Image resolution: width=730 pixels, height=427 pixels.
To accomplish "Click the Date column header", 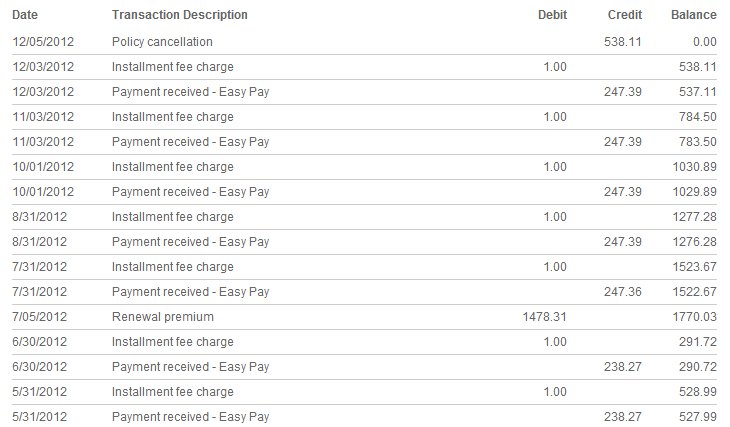I will click(25, 15).
